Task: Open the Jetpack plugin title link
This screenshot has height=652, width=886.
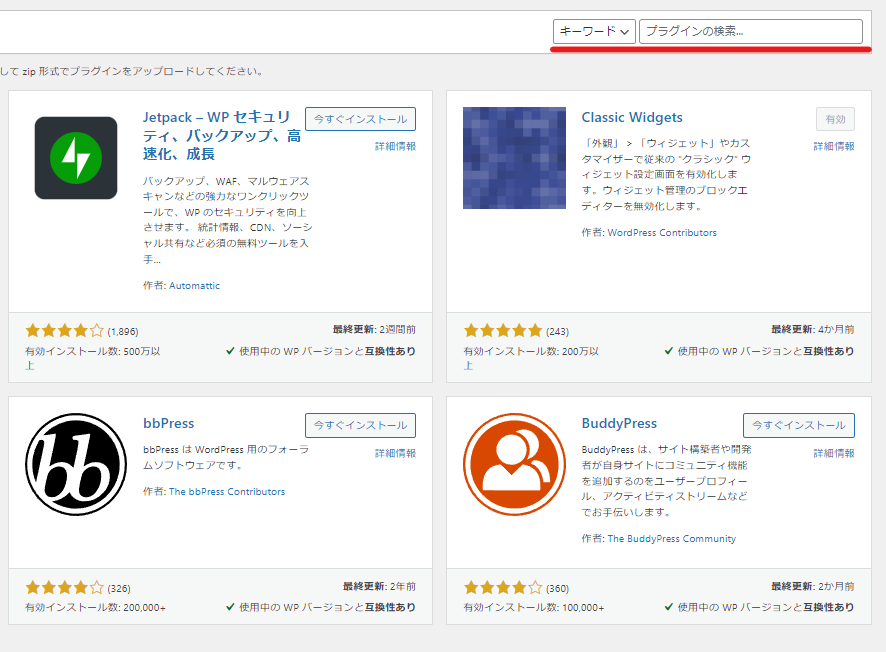Action: 222,135
